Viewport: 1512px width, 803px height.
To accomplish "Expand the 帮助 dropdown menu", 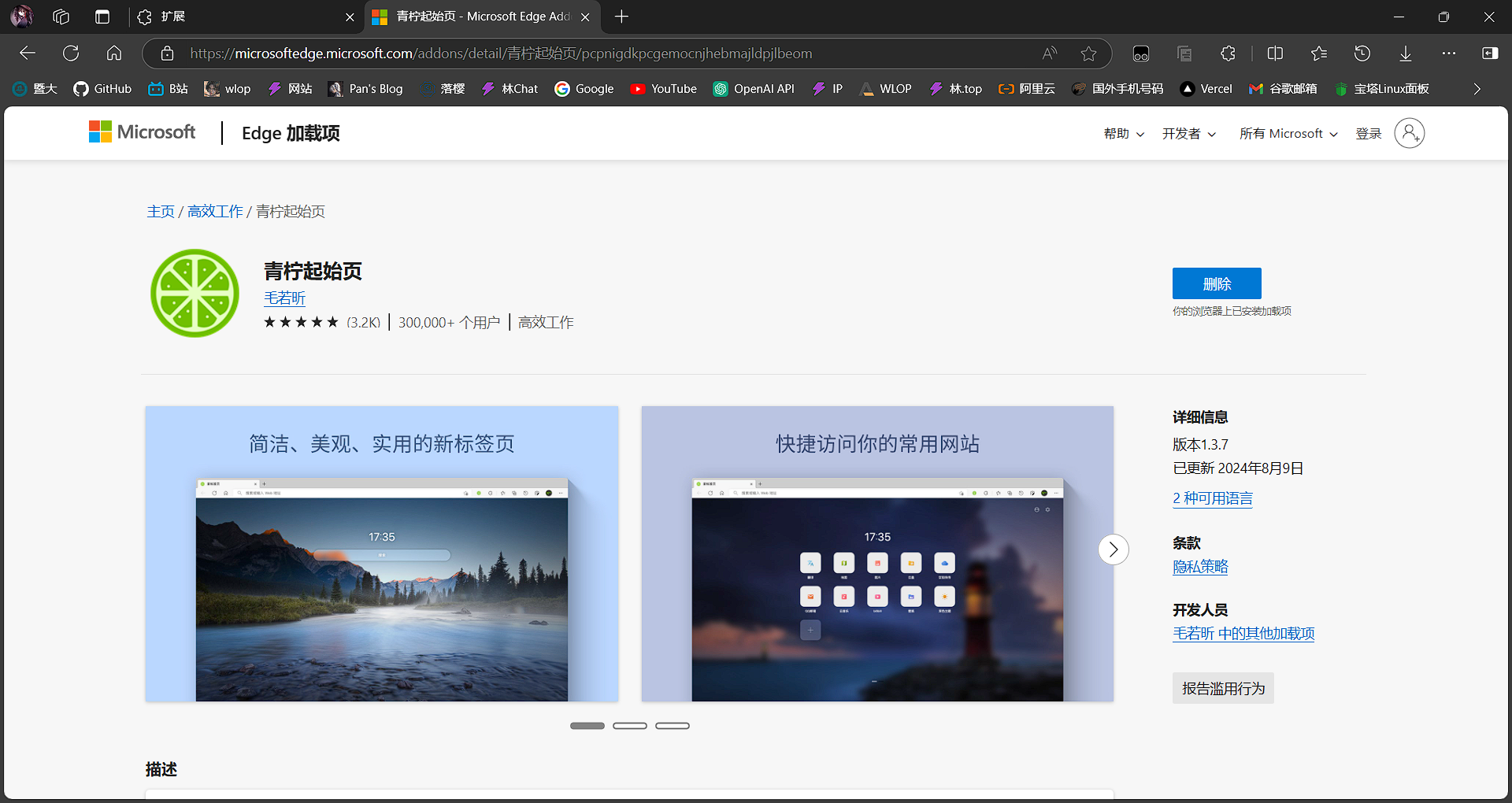I will [x=1124, y=134].
